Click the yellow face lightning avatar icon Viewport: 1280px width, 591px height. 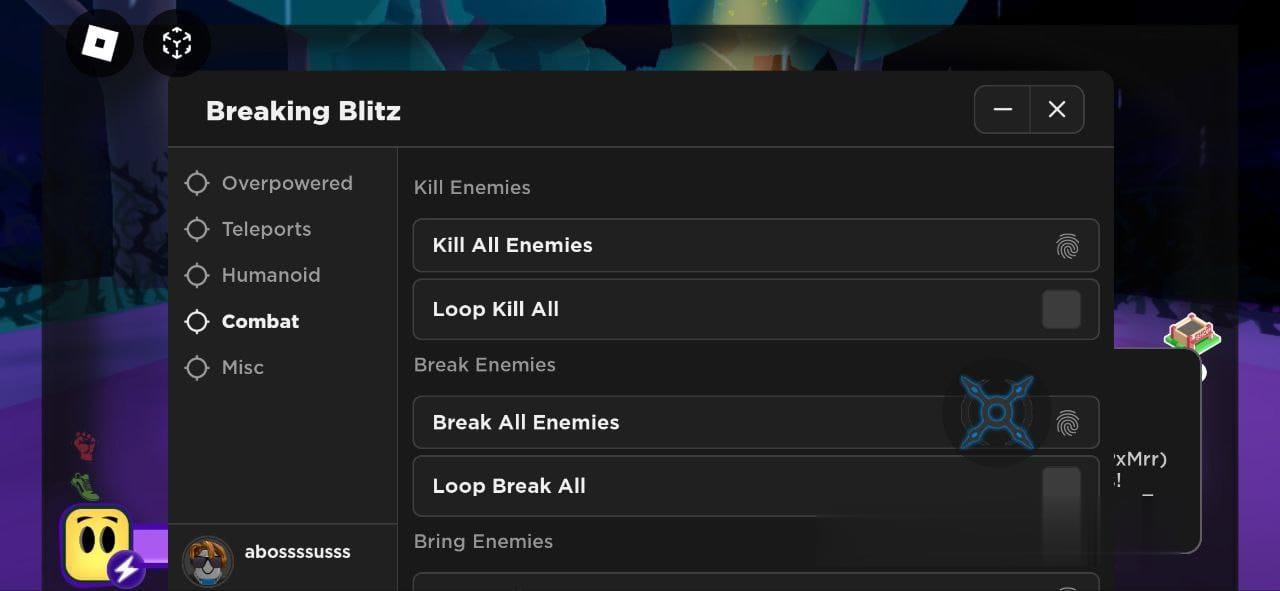pyautogui.click(x=97, y=545)
